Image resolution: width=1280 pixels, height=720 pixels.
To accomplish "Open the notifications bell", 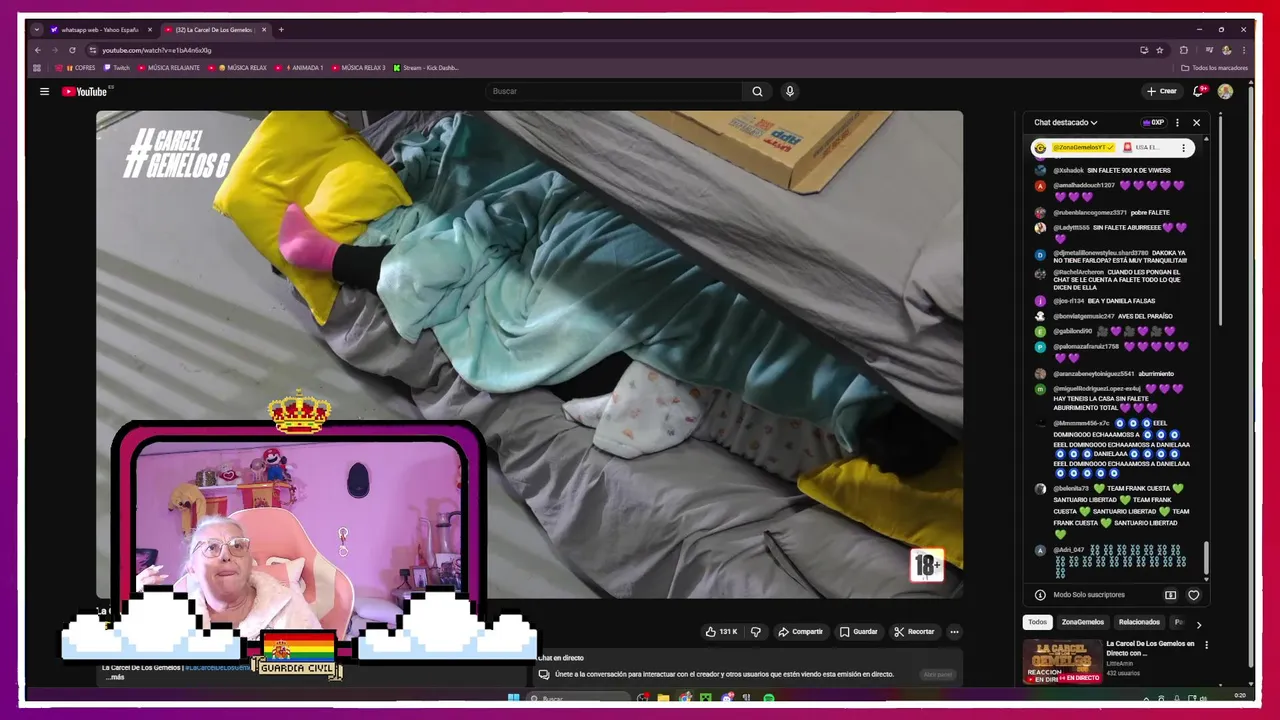I will (1198, 91).
